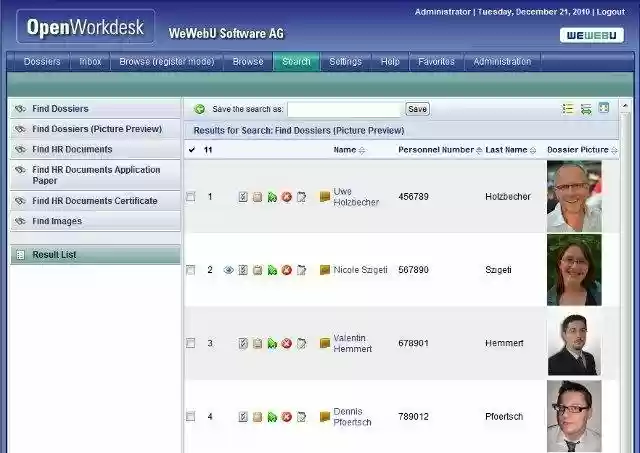Open the folder icon next to Nicole Szigeti
Screen dimensions: 640x453
325,270
